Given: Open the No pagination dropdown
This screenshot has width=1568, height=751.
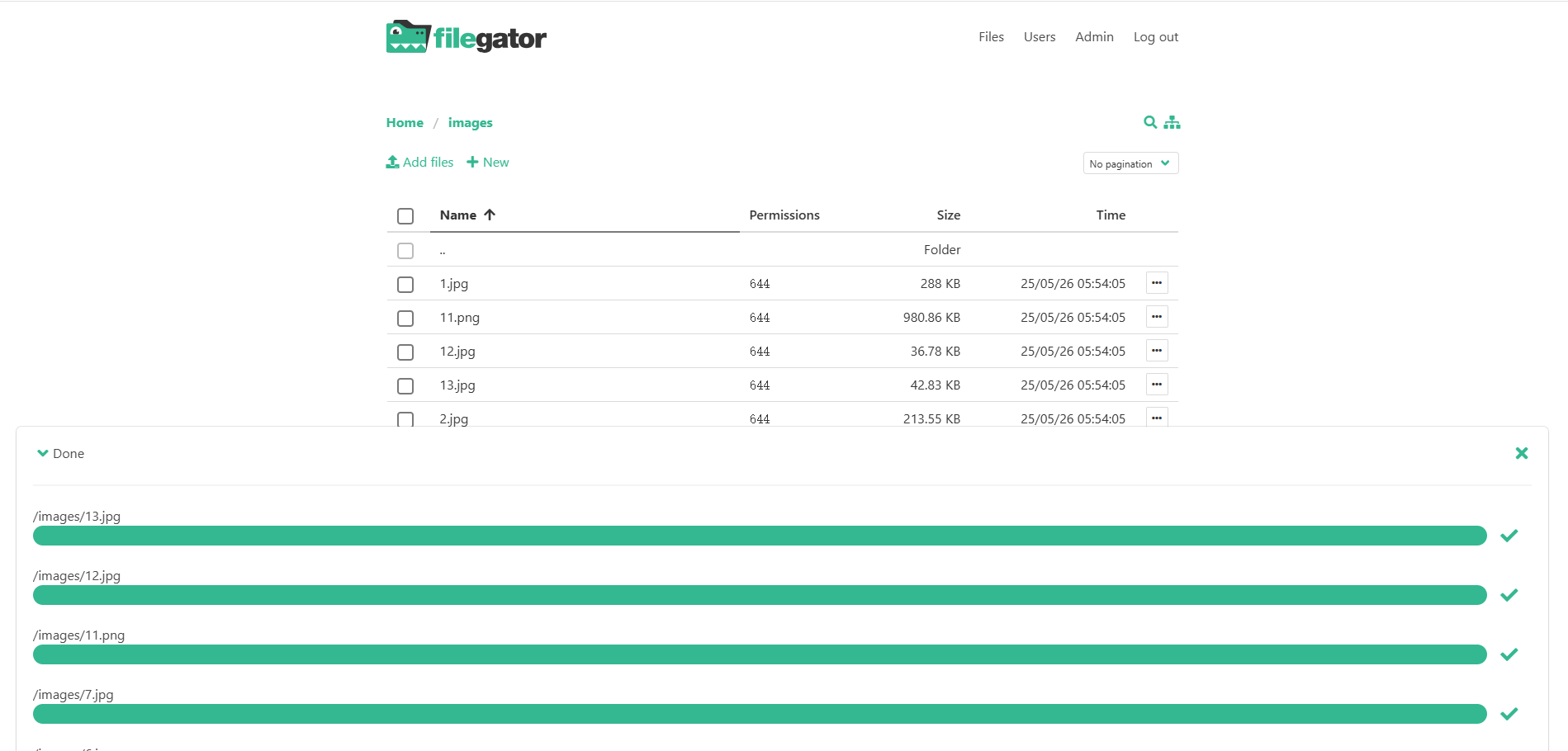Looking at the screenshot, I should [x=1130, y=163].
